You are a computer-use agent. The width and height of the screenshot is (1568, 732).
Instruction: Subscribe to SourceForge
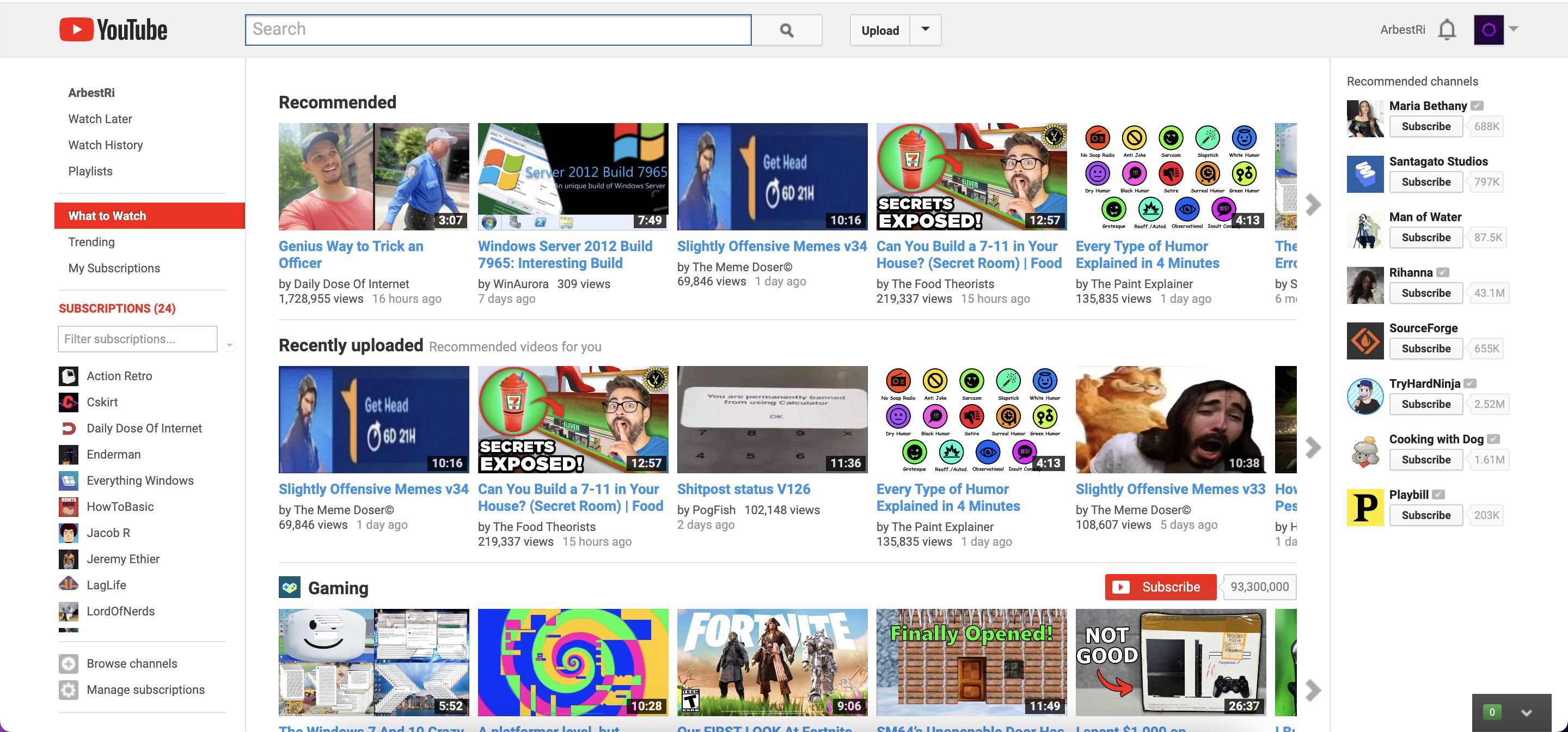pyautogui.click(x=1425, y=349)
